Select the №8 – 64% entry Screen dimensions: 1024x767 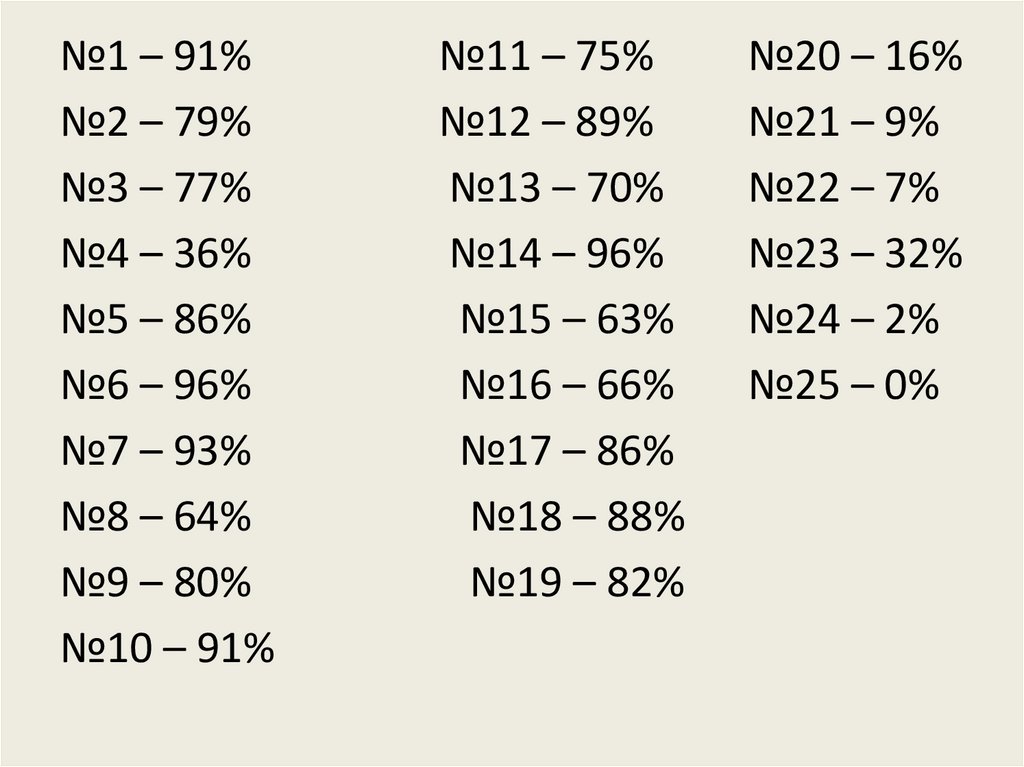click(x=156, y=518)
